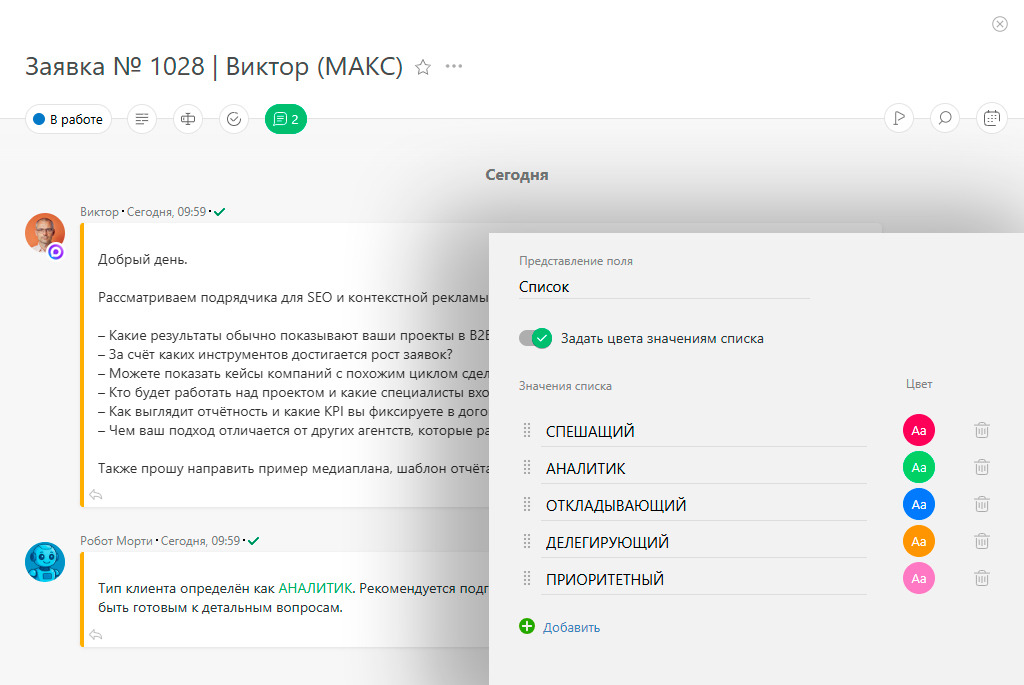The image size is (1024, 685).
Task: Click the СПЕШАЩИЙ value field
Action: point(704,432)
